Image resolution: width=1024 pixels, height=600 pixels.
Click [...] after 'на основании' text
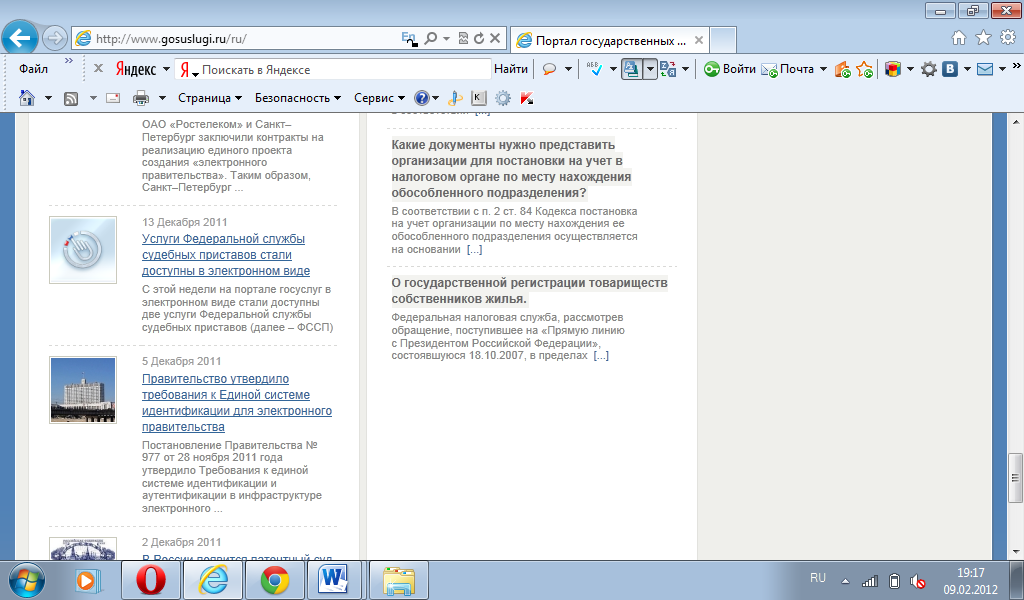[x=474, y=249]
